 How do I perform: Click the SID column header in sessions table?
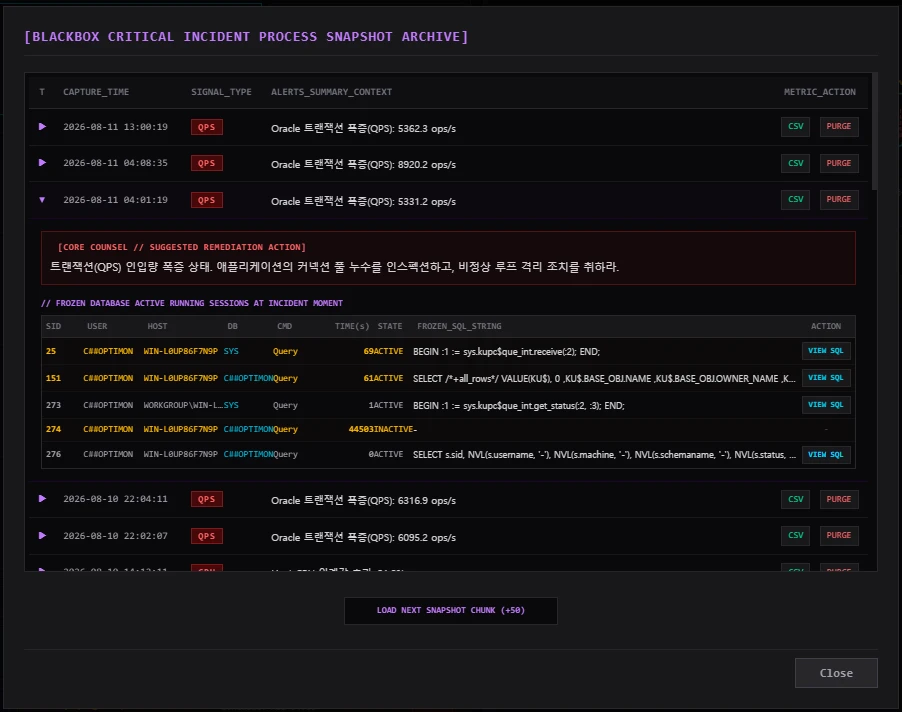pos(53,326)
